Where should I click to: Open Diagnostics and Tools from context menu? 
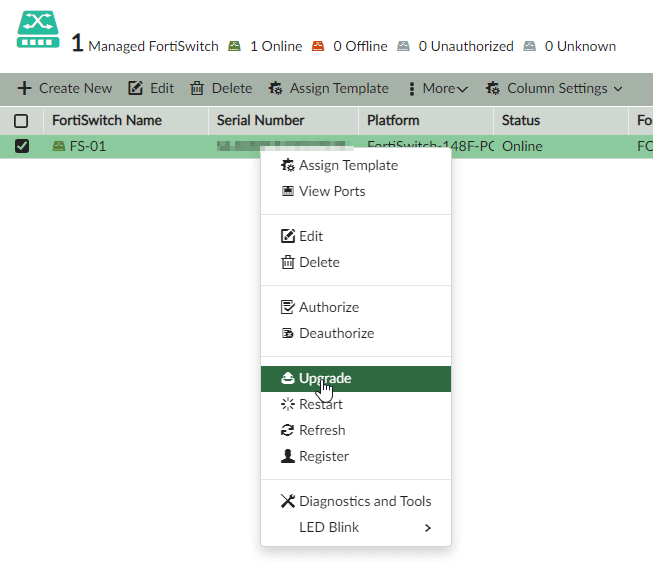(x=356, y=501)
